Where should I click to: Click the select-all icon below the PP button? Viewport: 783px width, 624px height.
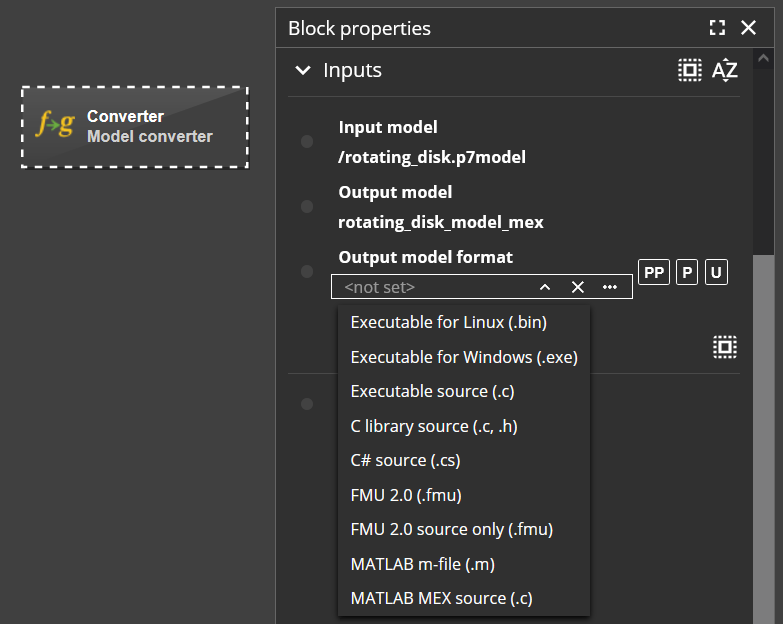point(725,347)
